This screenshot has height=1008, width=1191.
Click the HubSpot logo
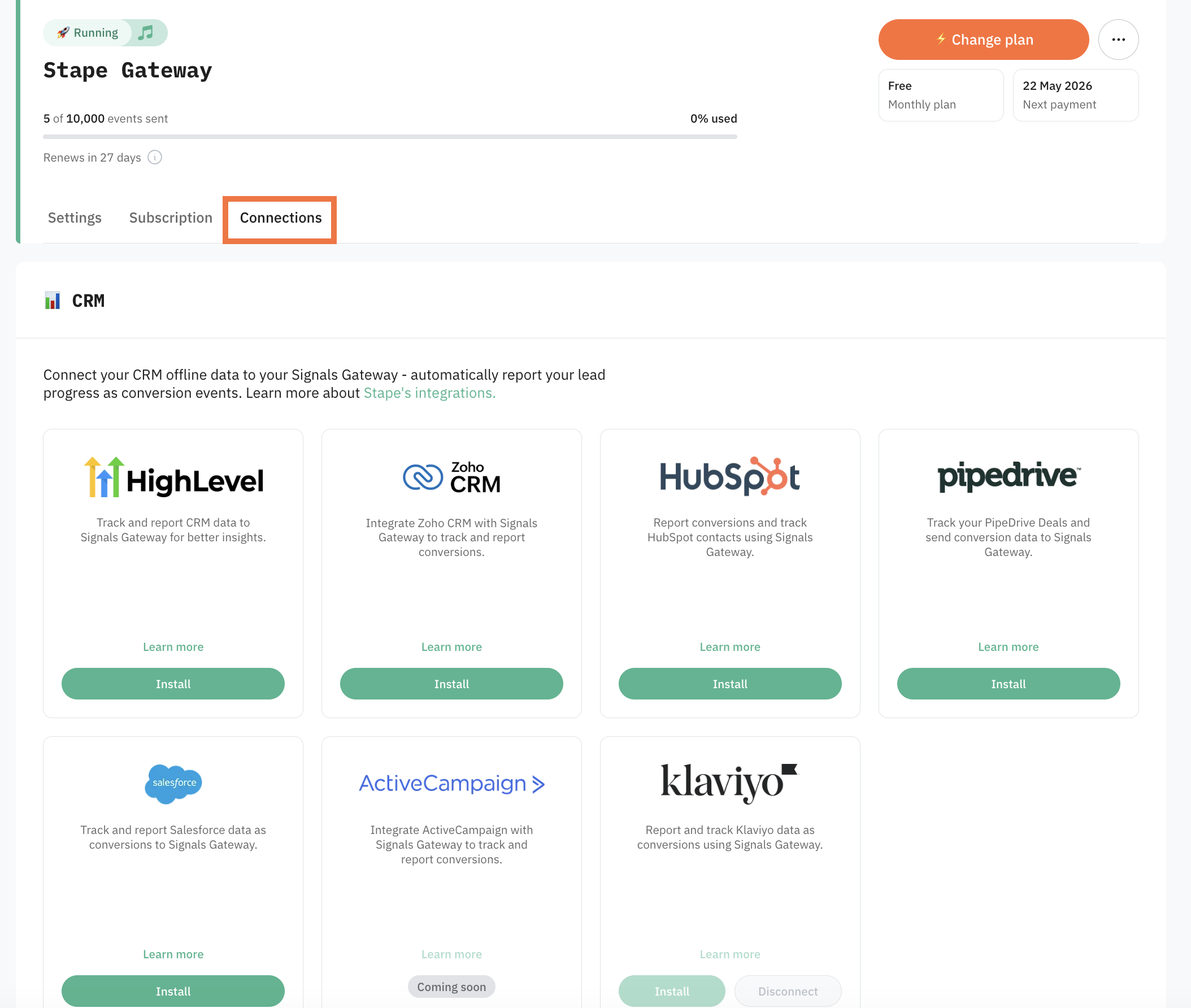click(x=730, y=476)
